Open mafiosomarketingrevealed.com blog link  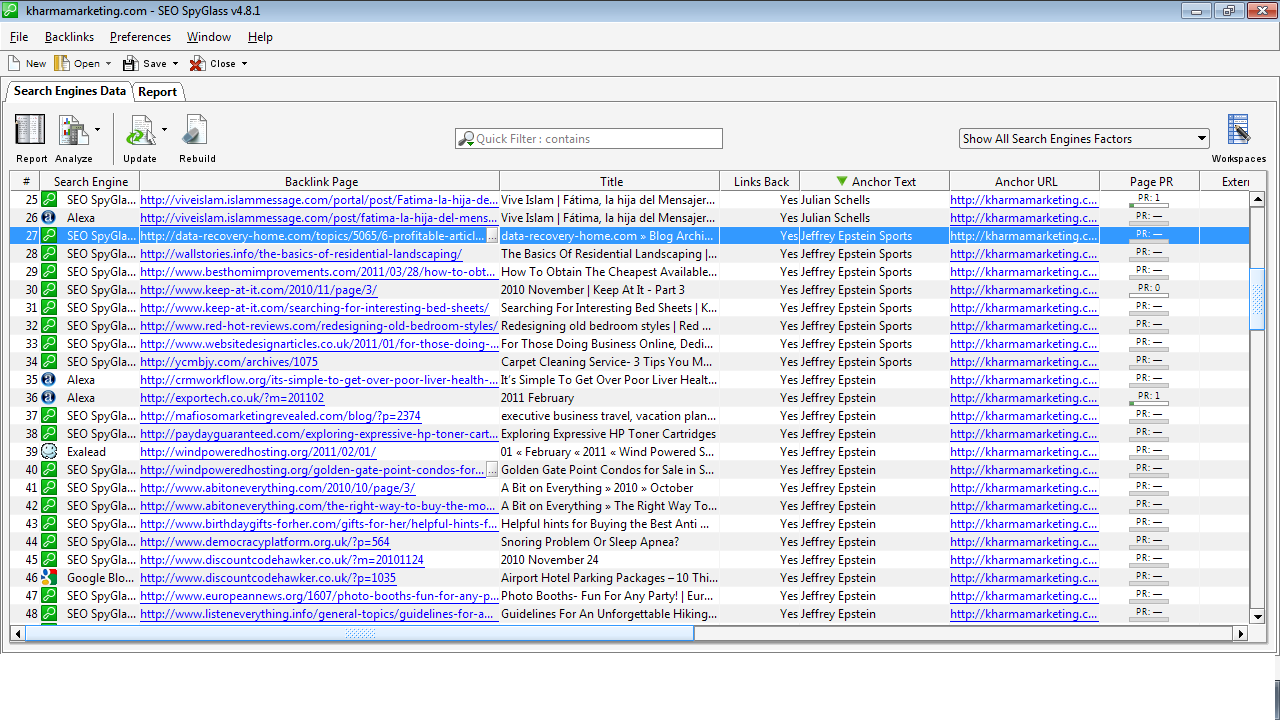[x=280, y=416]
